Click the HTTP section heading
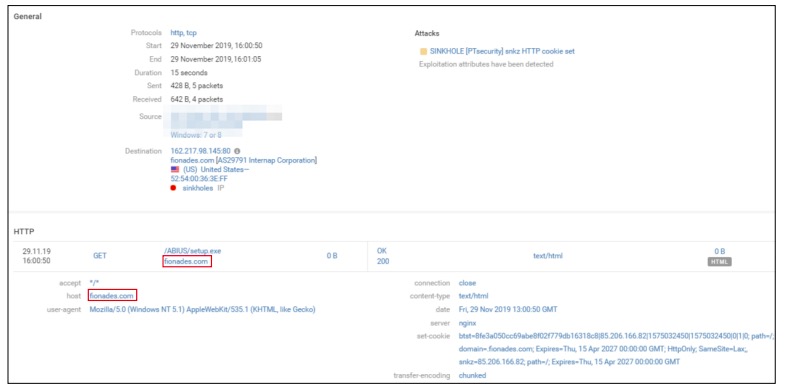The height and width of the screenshot is (391, 785). [23, 232]
